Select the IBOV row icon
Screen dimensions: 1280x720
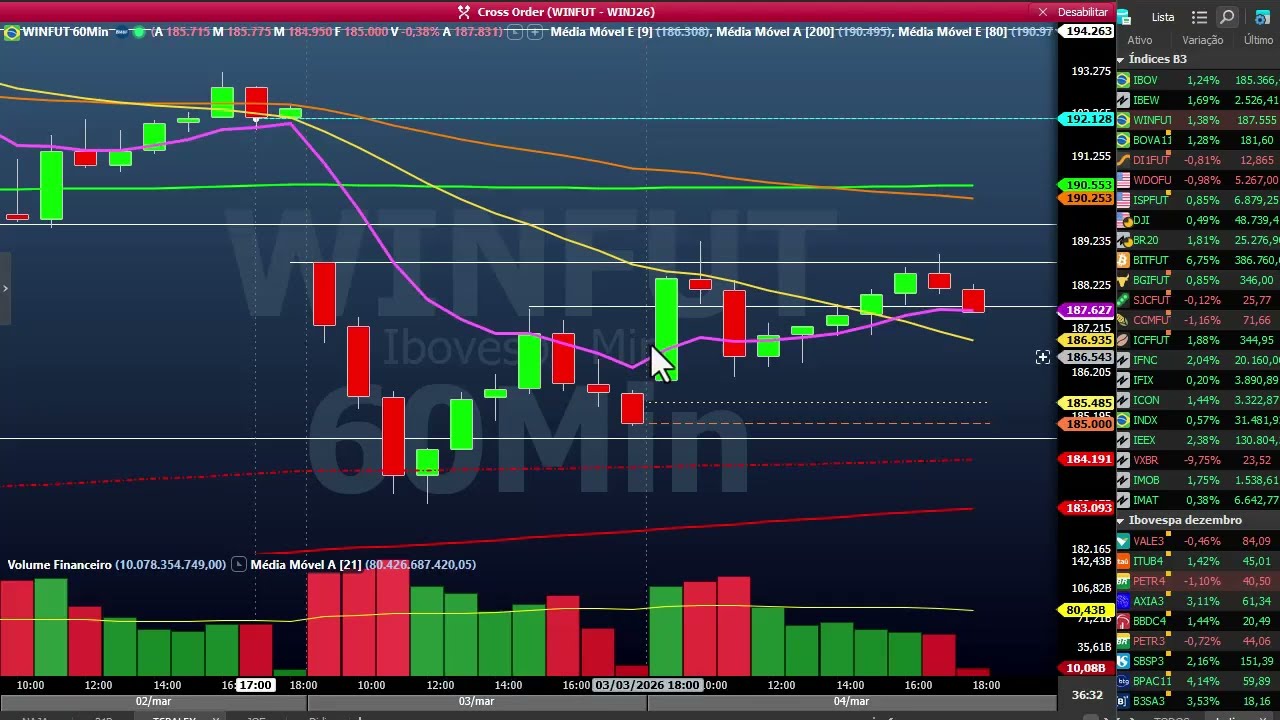tap(1123, 80)
